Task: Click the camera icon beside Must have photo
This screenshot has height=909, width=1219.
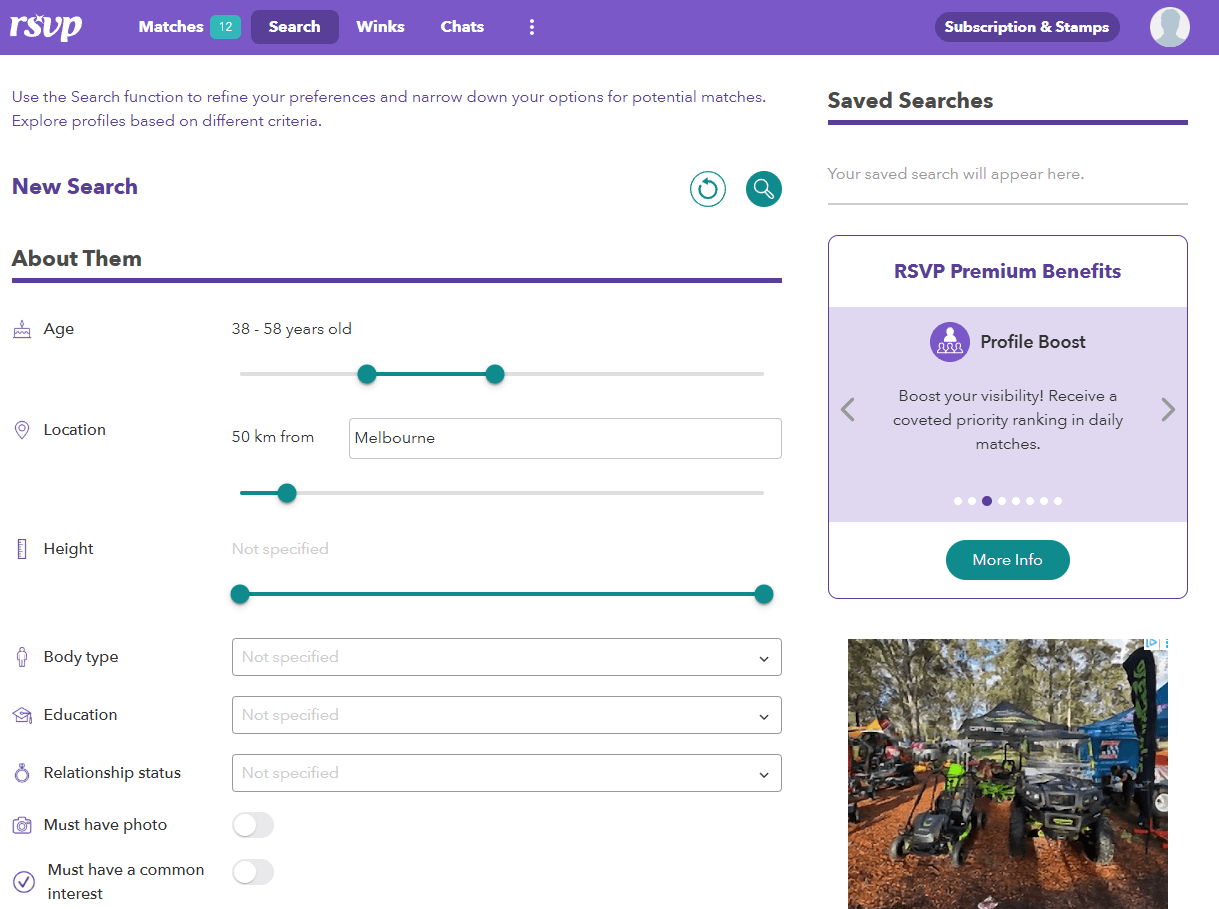Action: pyautogui.click(x=21, y=824)
